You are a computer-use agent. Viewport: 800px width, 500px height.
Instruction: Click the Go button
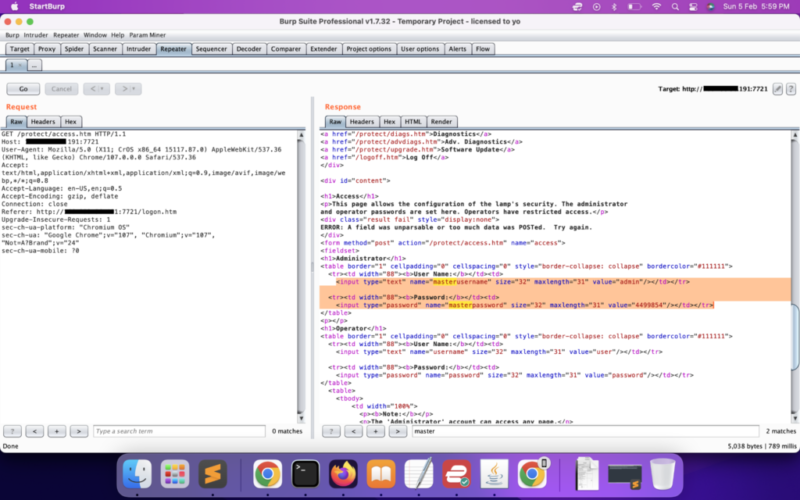[x=23, y=89]
